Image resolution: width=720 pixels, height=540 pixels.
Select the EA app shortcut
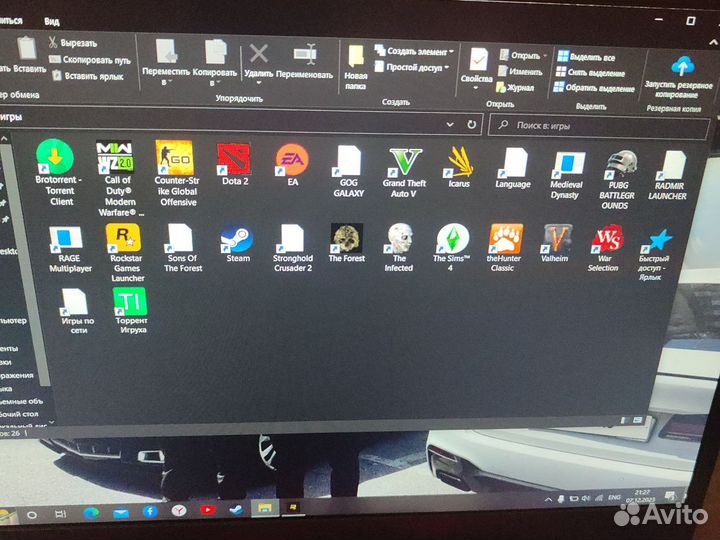(292, 165)
